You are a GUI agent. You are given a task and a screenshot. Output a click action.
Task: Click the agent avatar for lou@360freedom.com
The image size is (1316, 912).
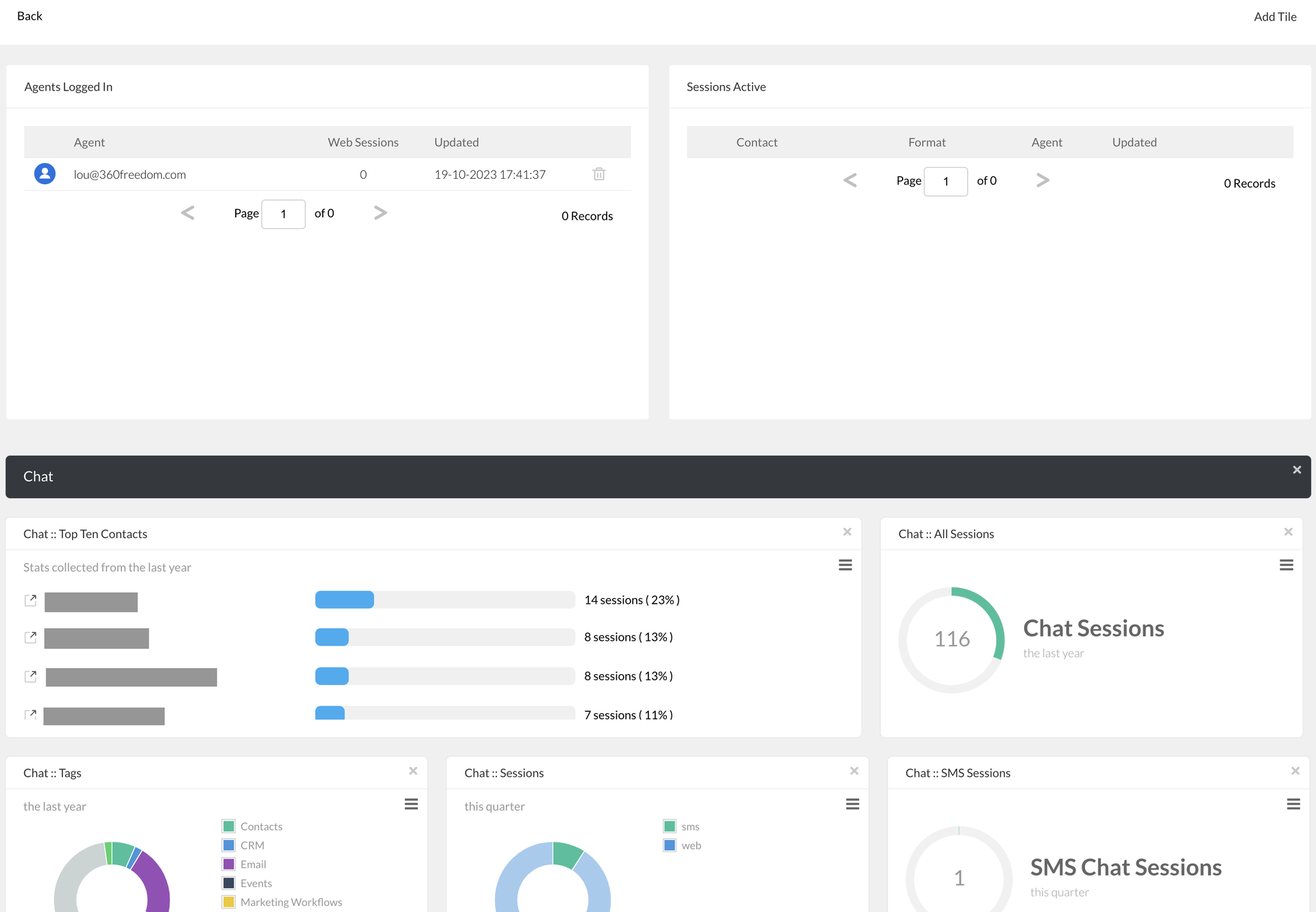tap(45, 174)
